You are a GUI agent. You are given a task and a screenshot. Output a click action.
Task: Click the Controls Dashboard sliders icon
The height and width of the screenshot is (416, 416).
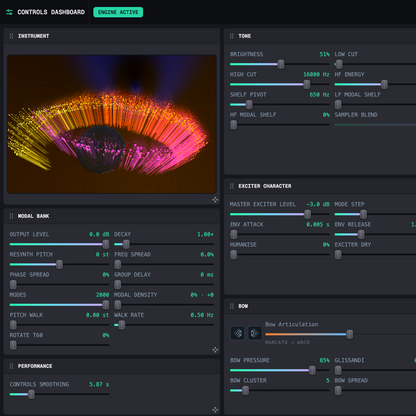pyautogui.click(x=9, y=12)
